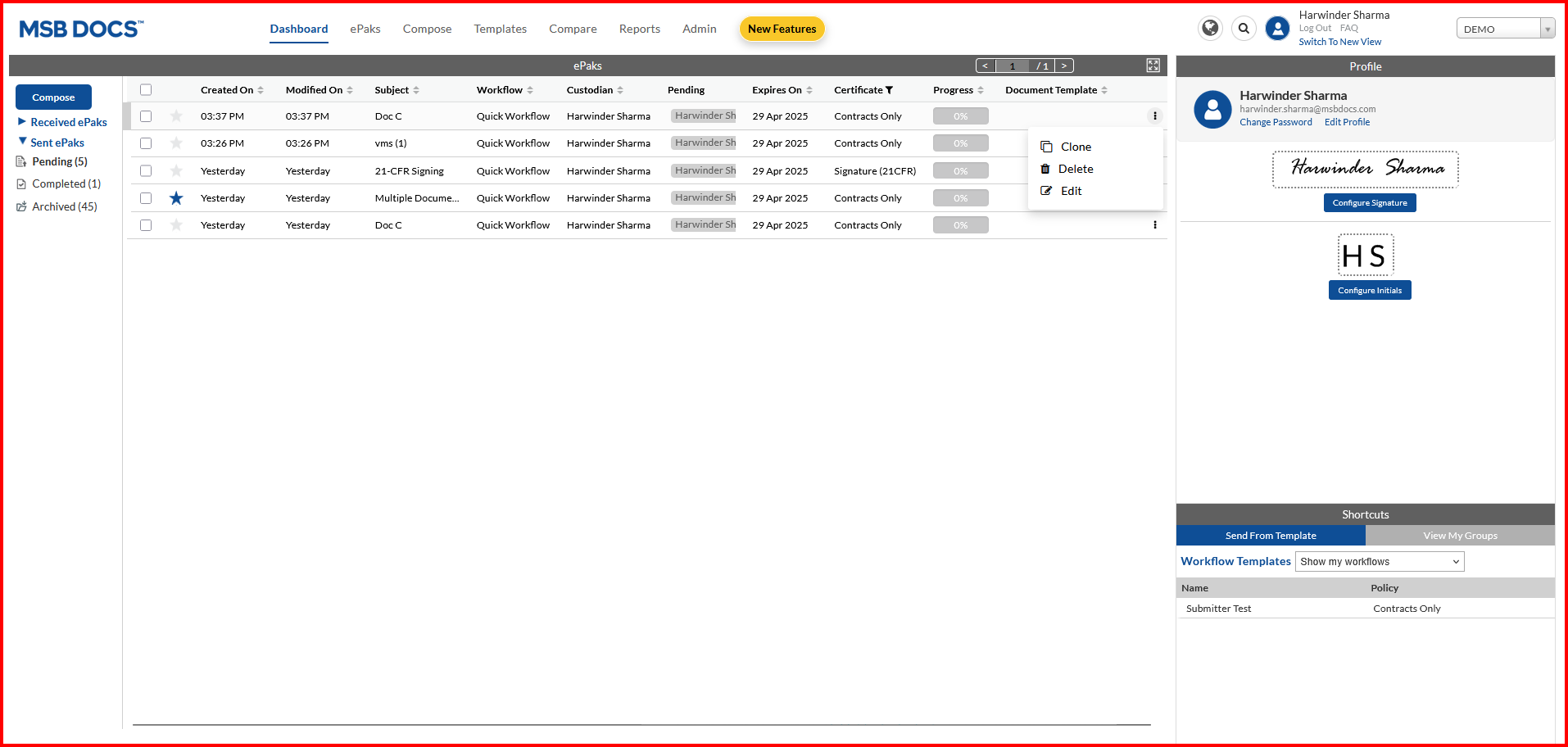Click the fullscreen expand icon in ePaks header
The height and width of the screenshot is (747, 1568).
1153,66
